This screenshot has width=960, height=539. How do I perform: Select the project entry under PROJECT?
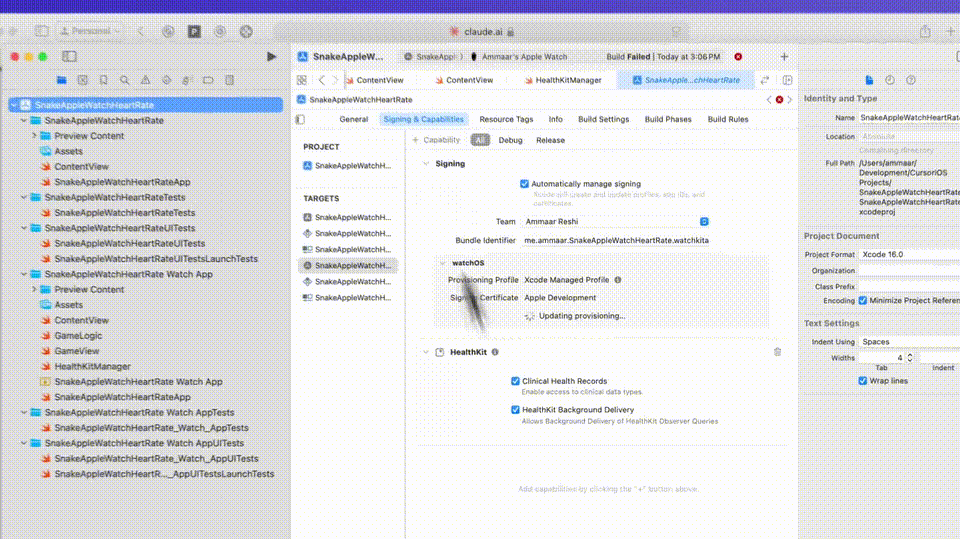[x=347, y=165]
